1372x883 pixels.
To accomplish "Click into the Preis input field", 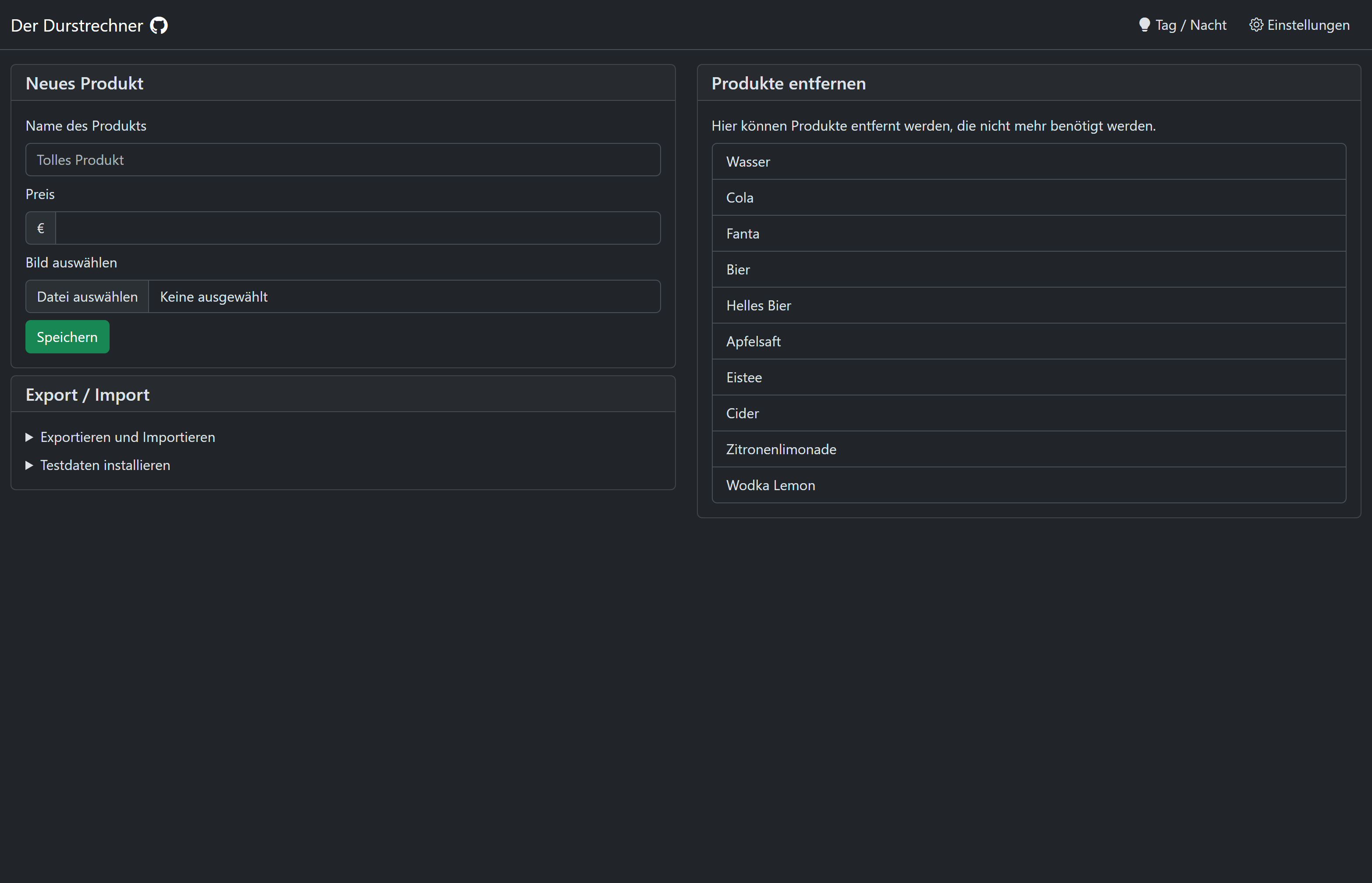I will pos(357,228).
